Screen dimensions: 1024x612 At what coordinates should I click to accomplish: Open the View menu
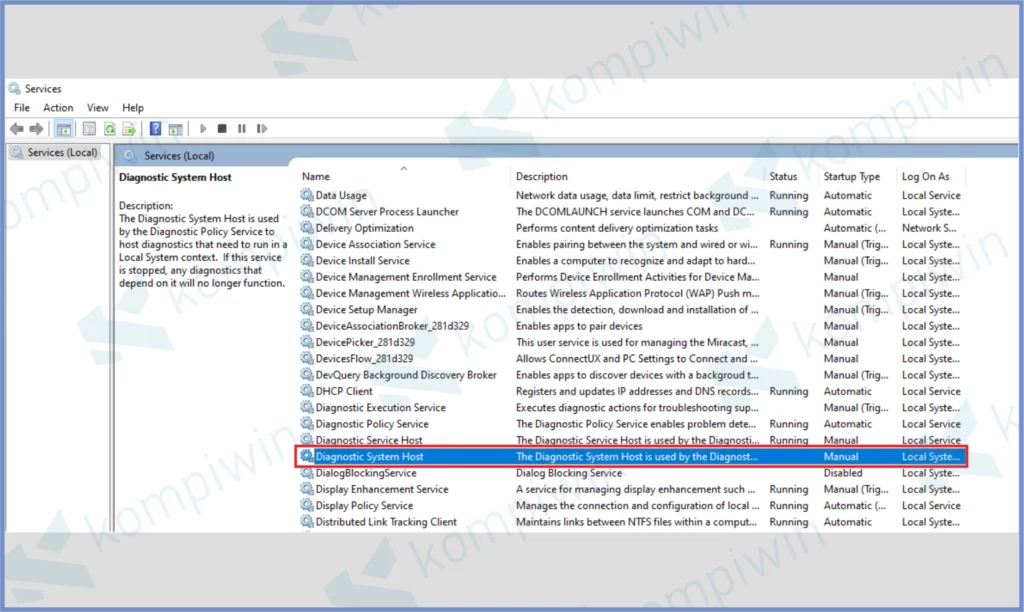[98, 108]
